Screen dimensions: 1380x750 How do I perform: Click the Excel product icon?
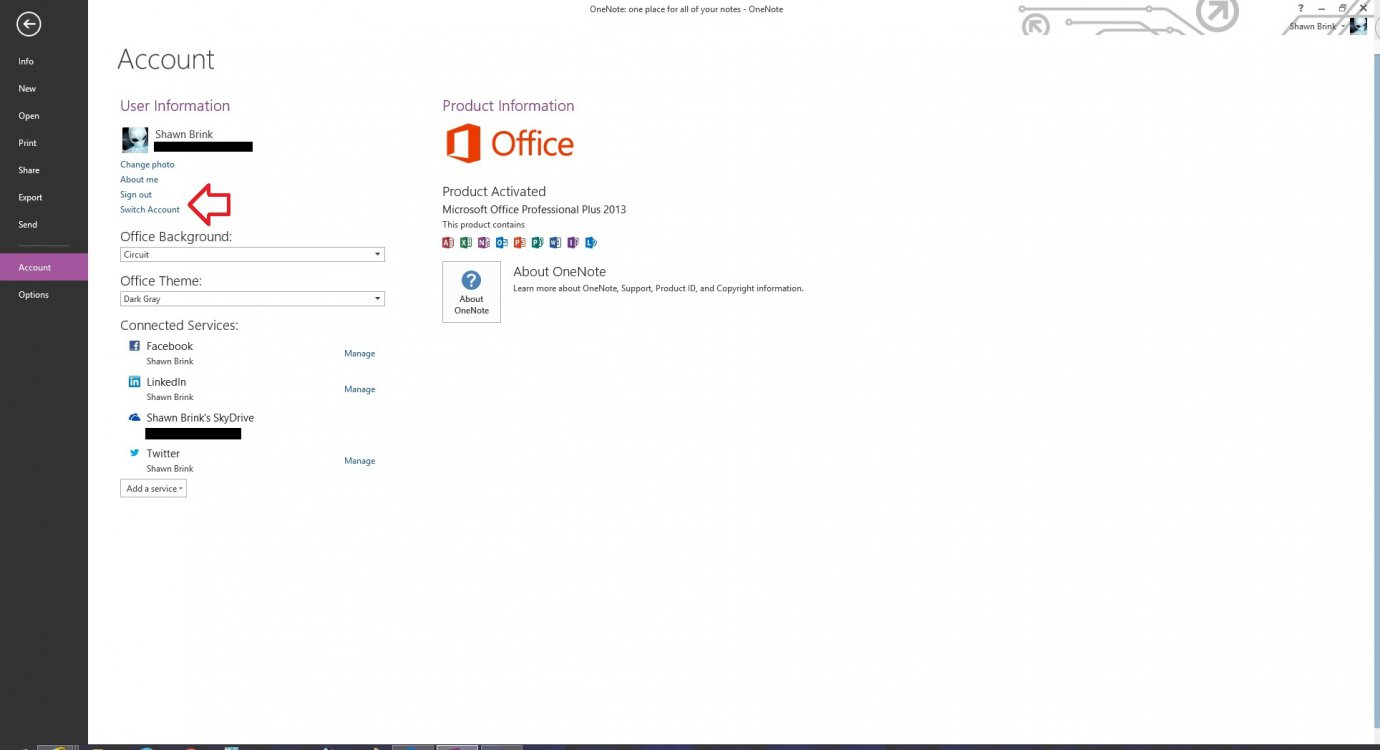[x=466, y=242]
